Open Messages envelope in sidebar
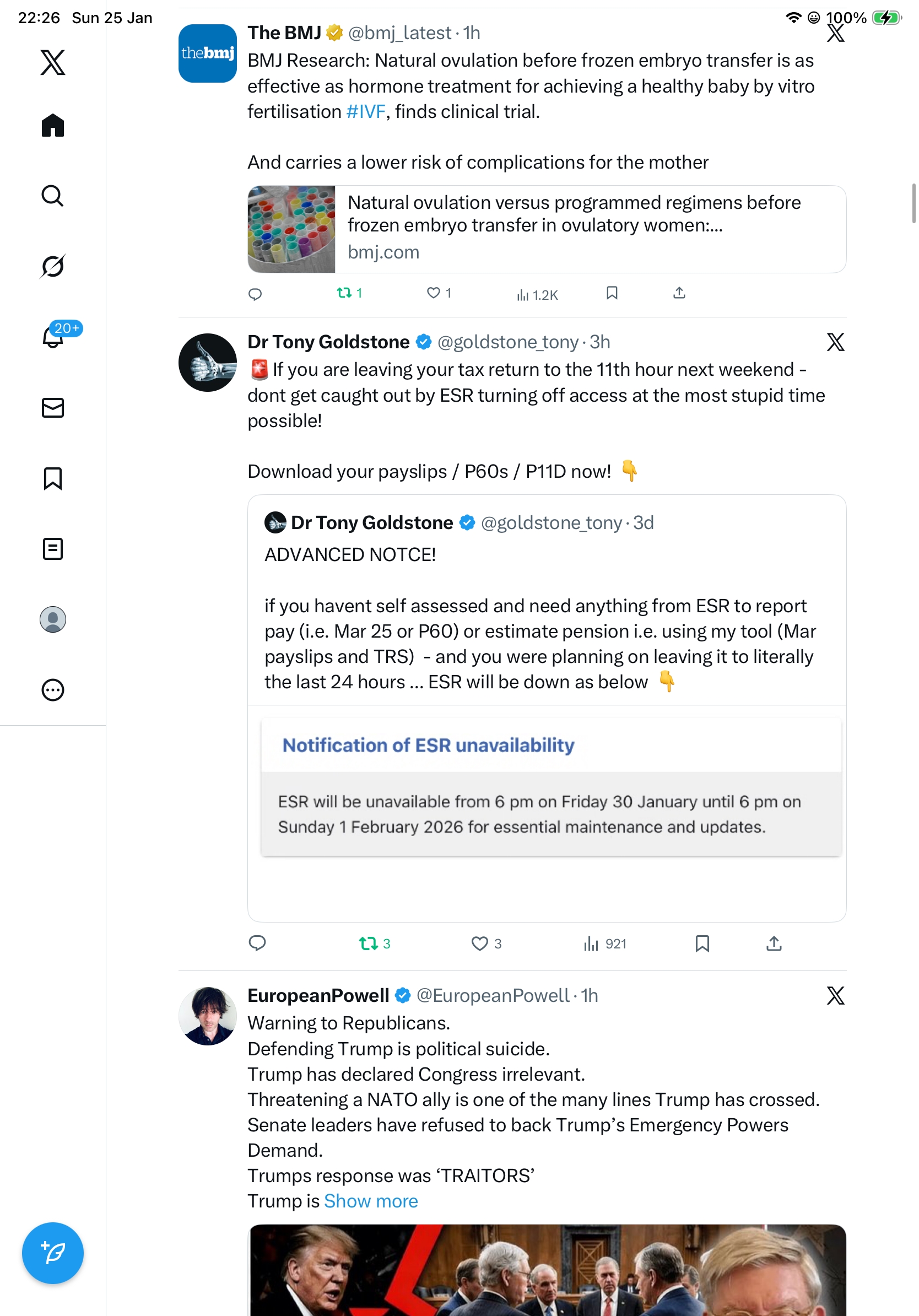Image resolution: width=919 pixels, height=1316 pixels. pos(53,407)
